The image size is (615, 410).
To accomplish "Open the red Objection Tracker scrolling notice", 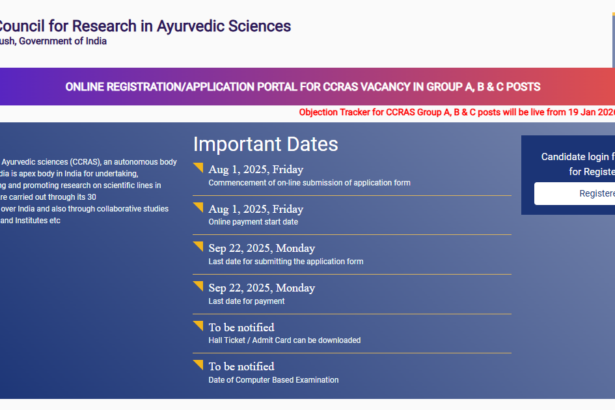I will [456, 112].
